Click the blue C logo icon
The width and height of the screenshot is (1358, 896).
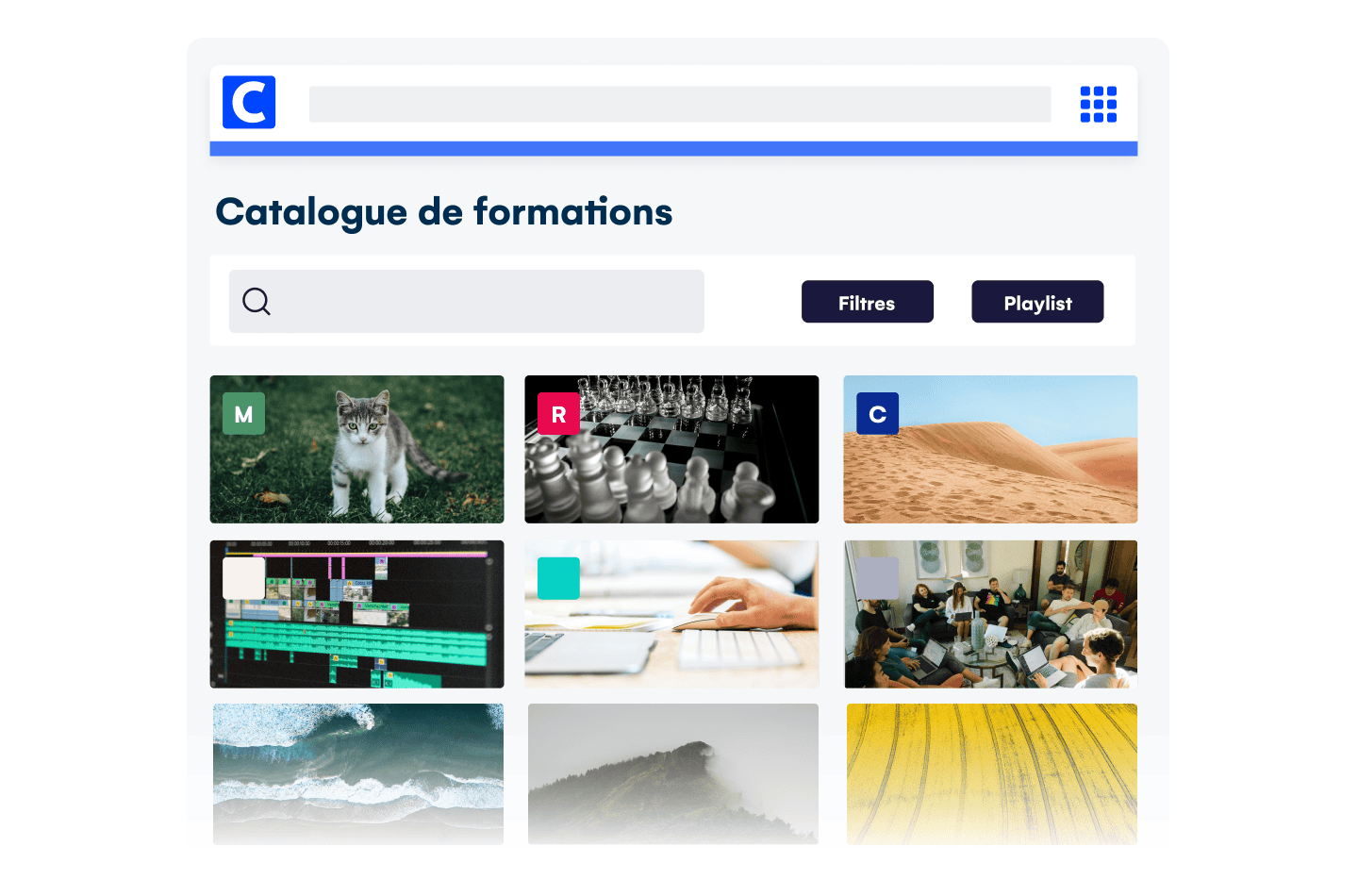(249, 102)
